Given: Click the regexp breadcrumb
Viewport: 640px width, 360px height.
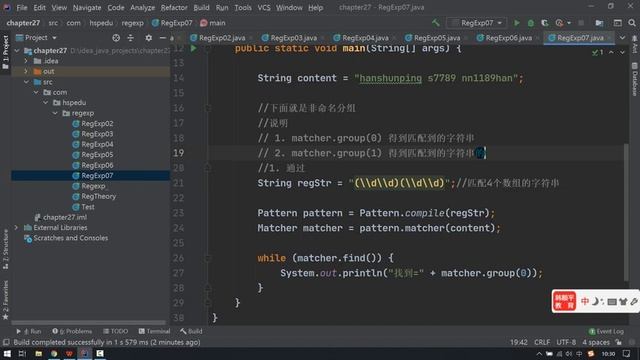Looking at the screenshot, I should coord(132,23).
